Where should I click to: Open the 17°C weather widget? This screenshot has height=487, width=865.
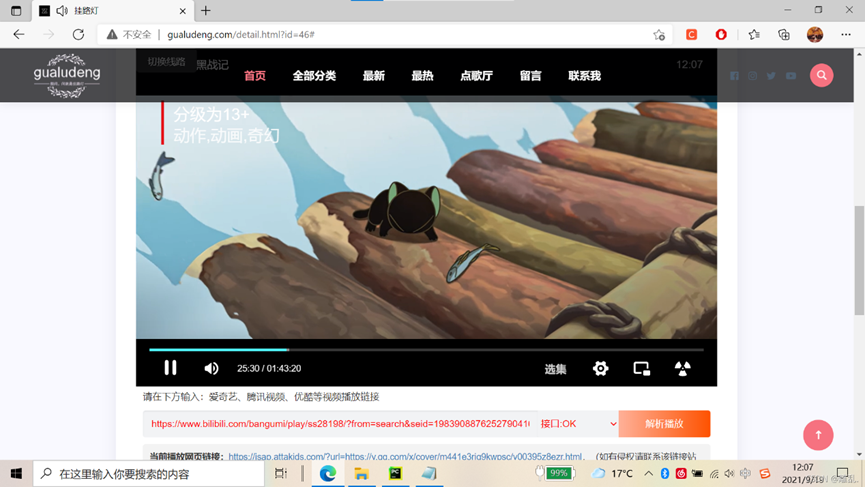click(x=612, y=473)
